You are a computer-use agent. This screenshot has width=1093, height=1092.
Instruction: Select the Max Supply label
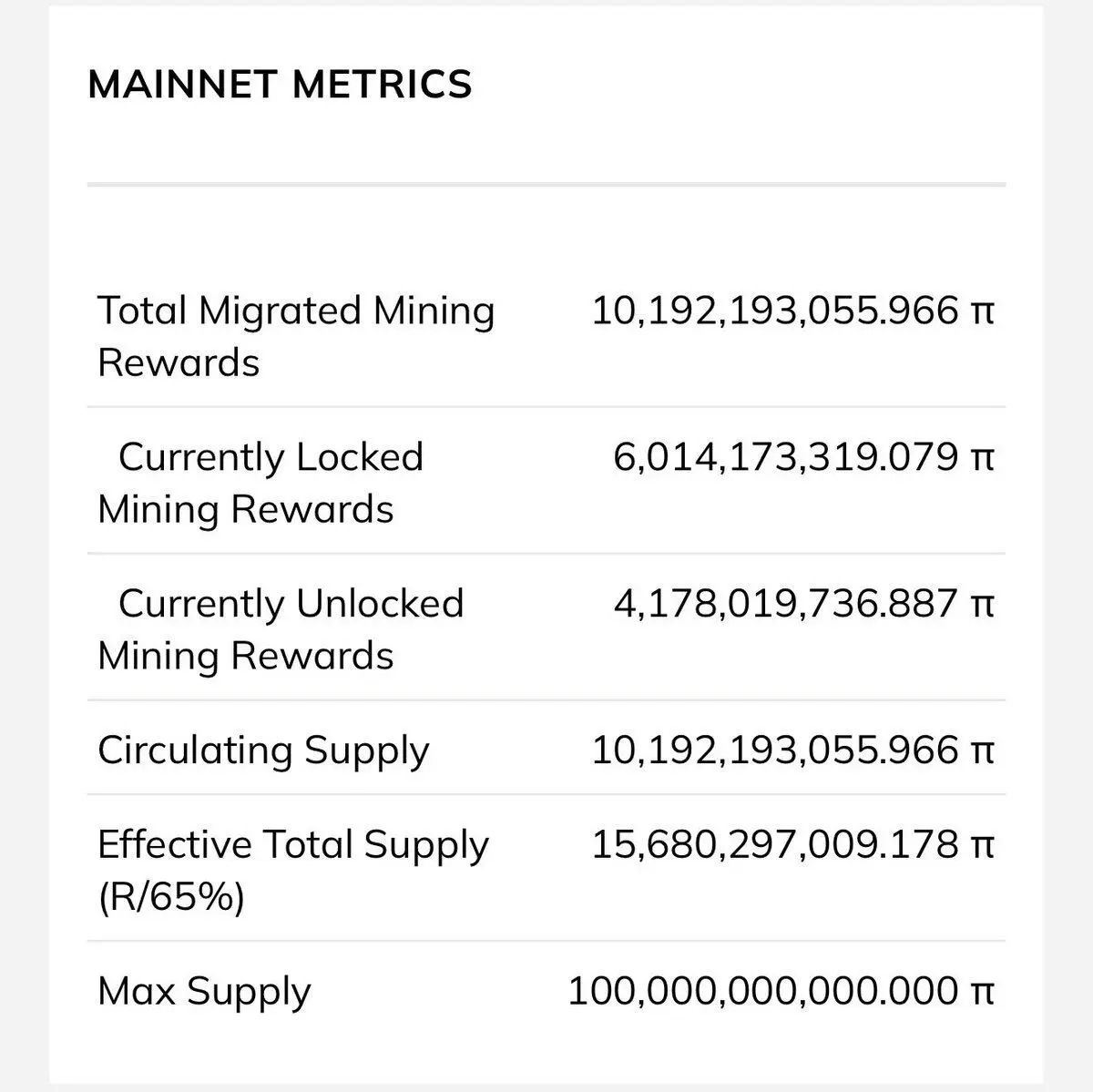[x=204, y=992]
